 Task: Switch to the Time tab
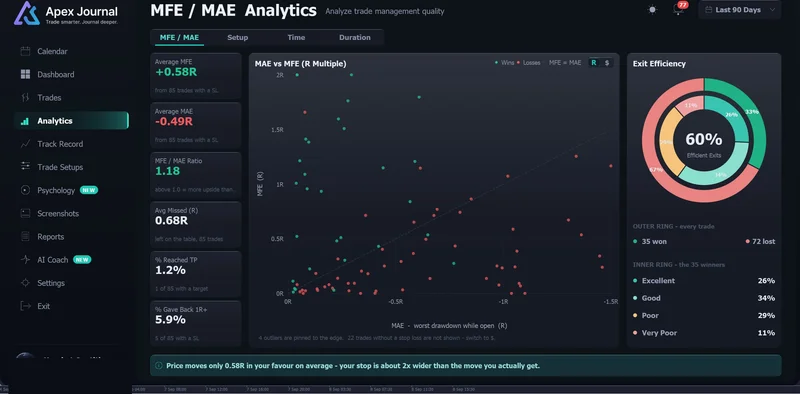(296, 37)
